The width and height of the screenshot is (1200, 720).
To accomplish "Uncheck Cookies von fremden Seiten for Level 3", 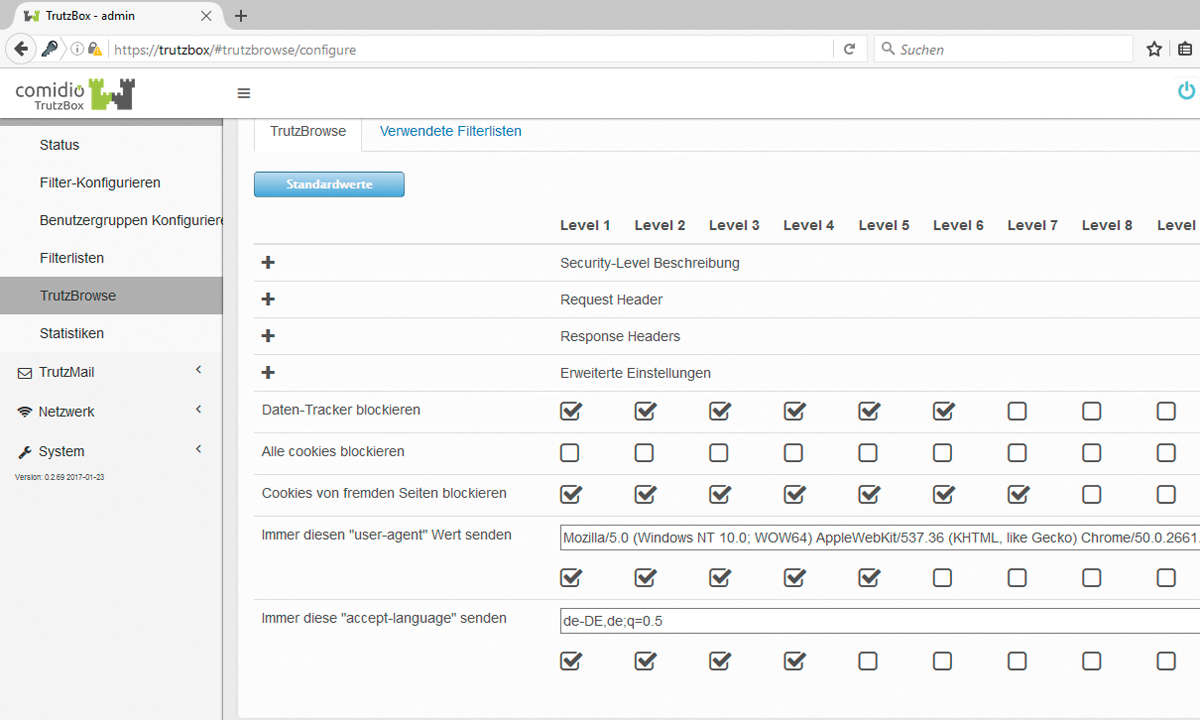I will point(719,494).
